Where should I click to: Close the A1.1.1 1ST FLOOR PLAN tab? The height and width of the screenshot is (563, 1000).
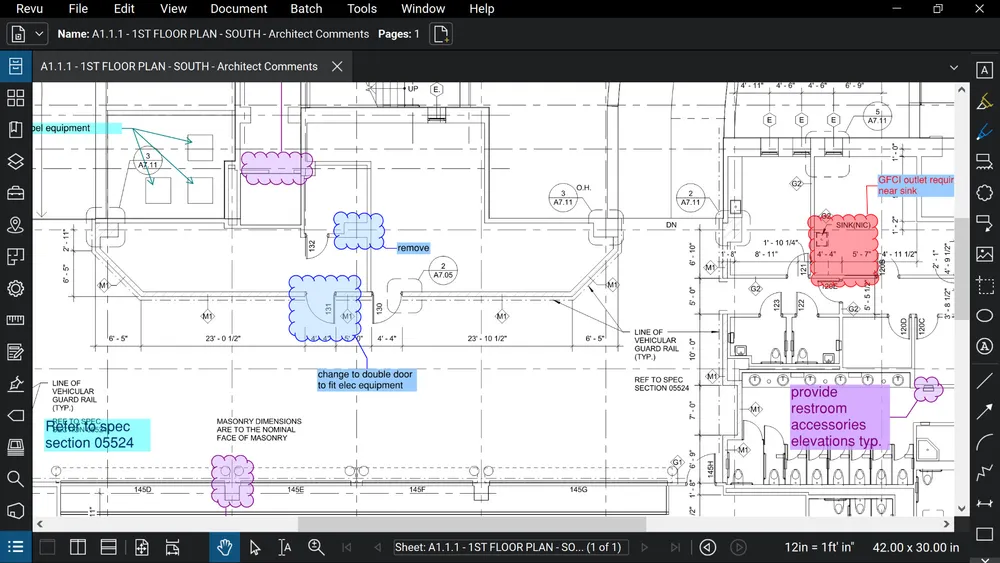click(337, 67)
